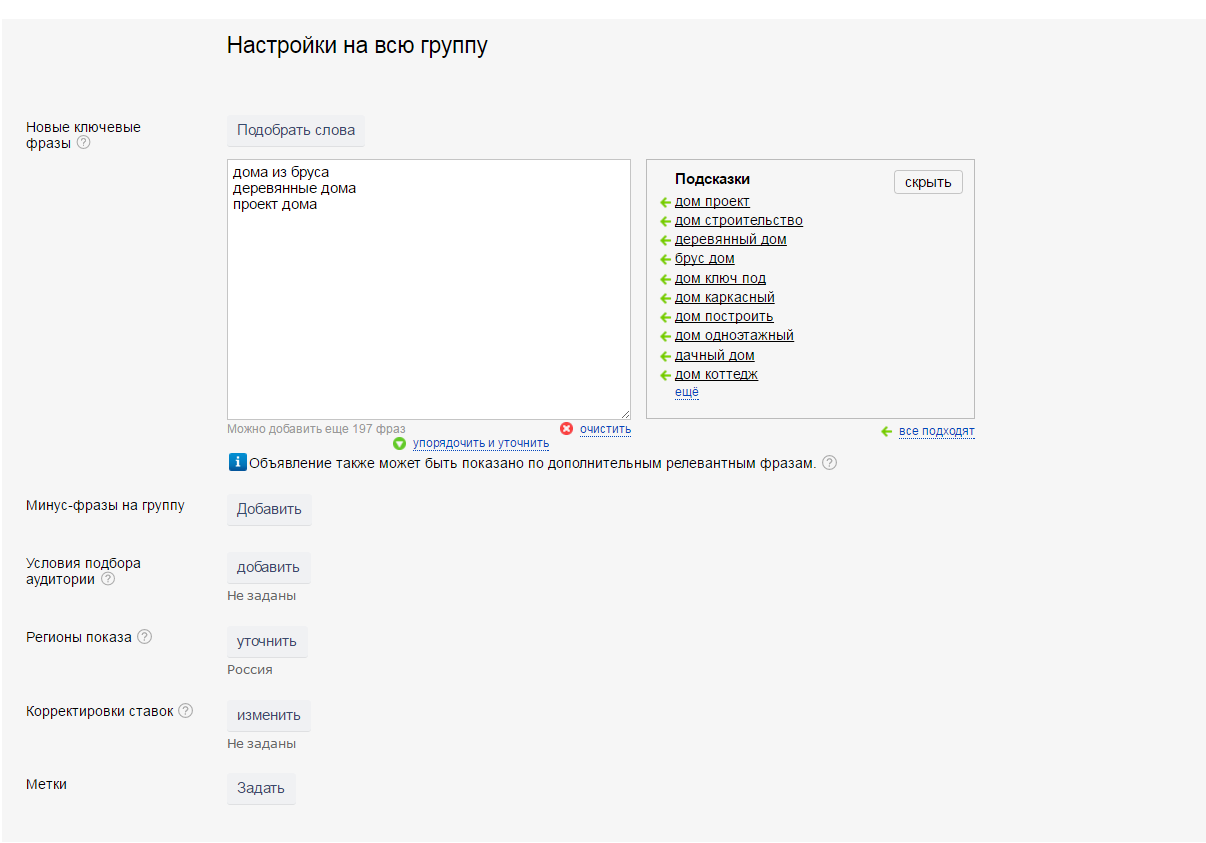Hide suggestions with the 'скрыть' button
Image resolution: width=1206 pixels, height=843 pixels.
pyautogui.click(x=927, y=182)
